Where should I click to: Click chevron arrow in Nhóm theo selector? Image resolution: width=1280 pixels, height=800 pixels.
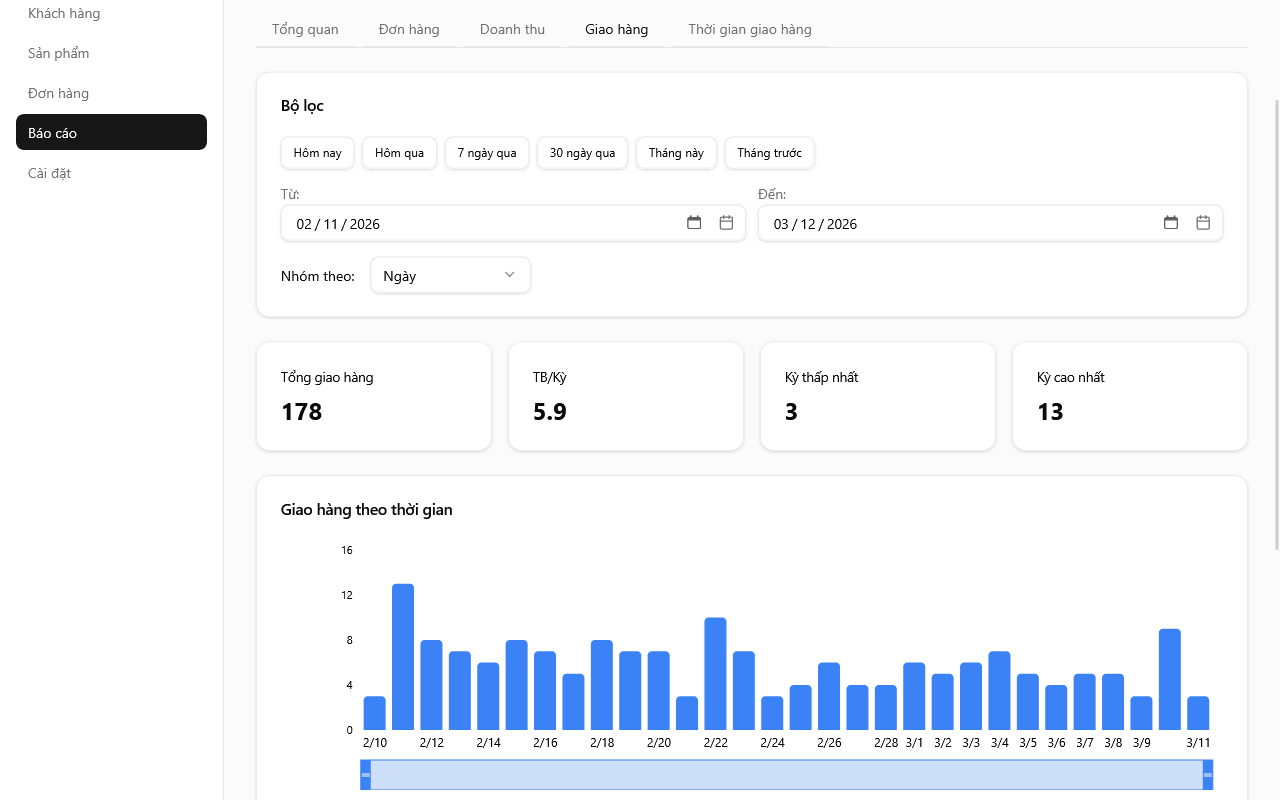click(509, 275)
